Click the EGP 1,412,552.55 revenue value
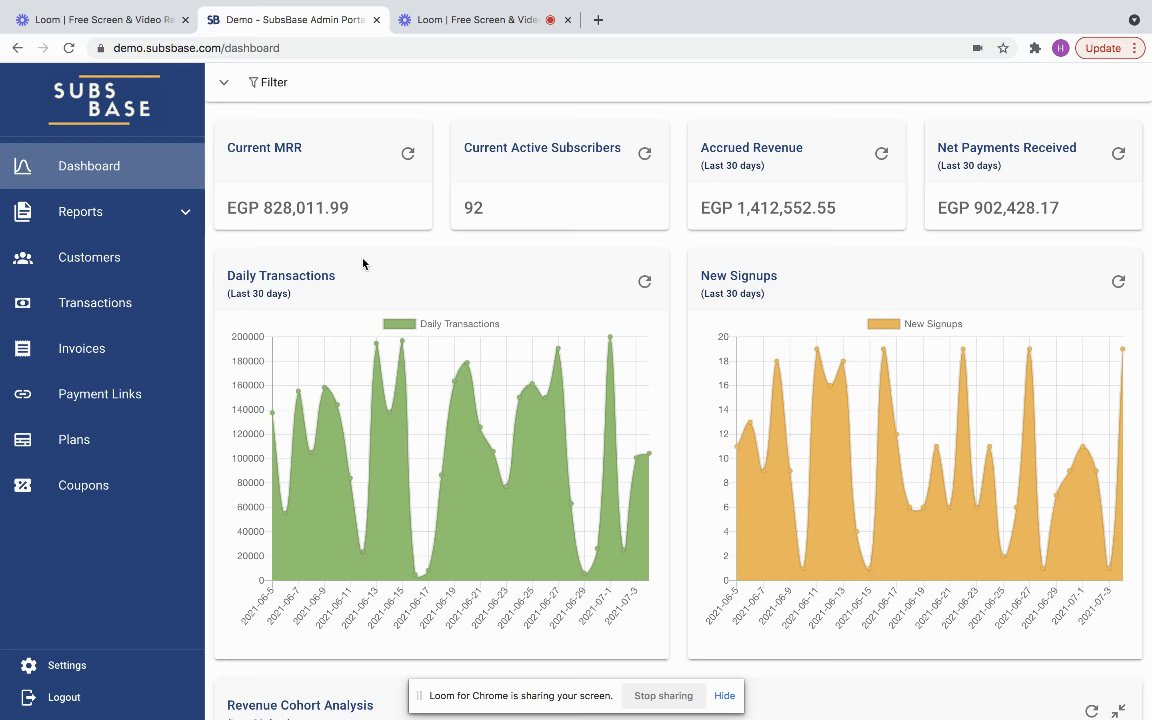This screenshot has height=720, width=1152. (x=768, y=208)
